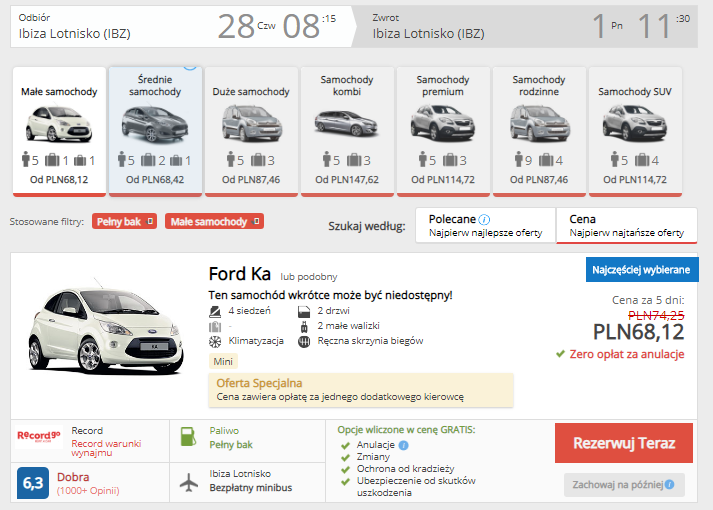
Task: Open info icon next to Polecane
Action: (485, 220)
